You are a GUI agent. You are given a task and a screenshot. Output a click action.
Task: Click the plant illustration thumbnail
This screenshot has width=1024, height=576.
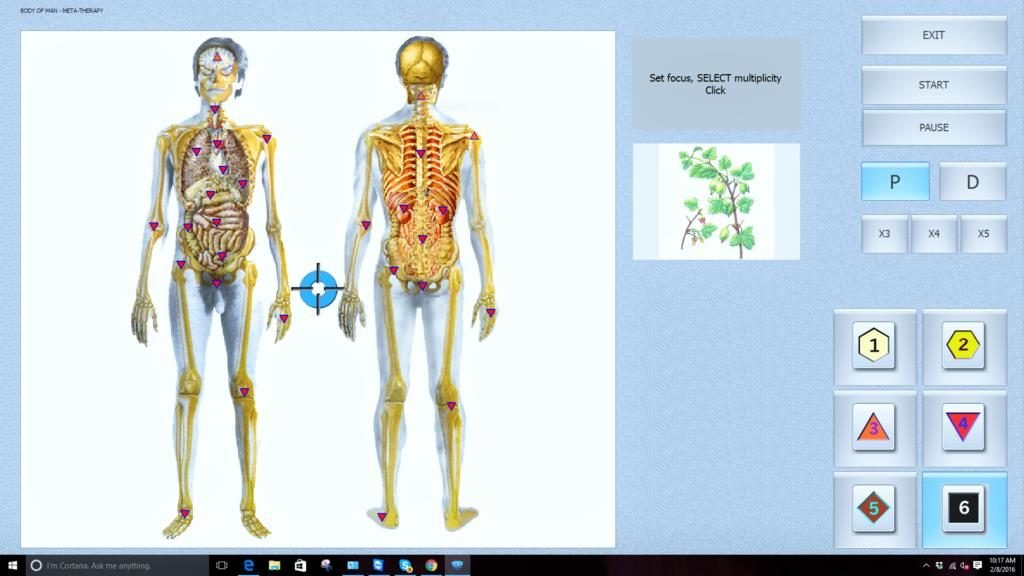coord(716,202)
